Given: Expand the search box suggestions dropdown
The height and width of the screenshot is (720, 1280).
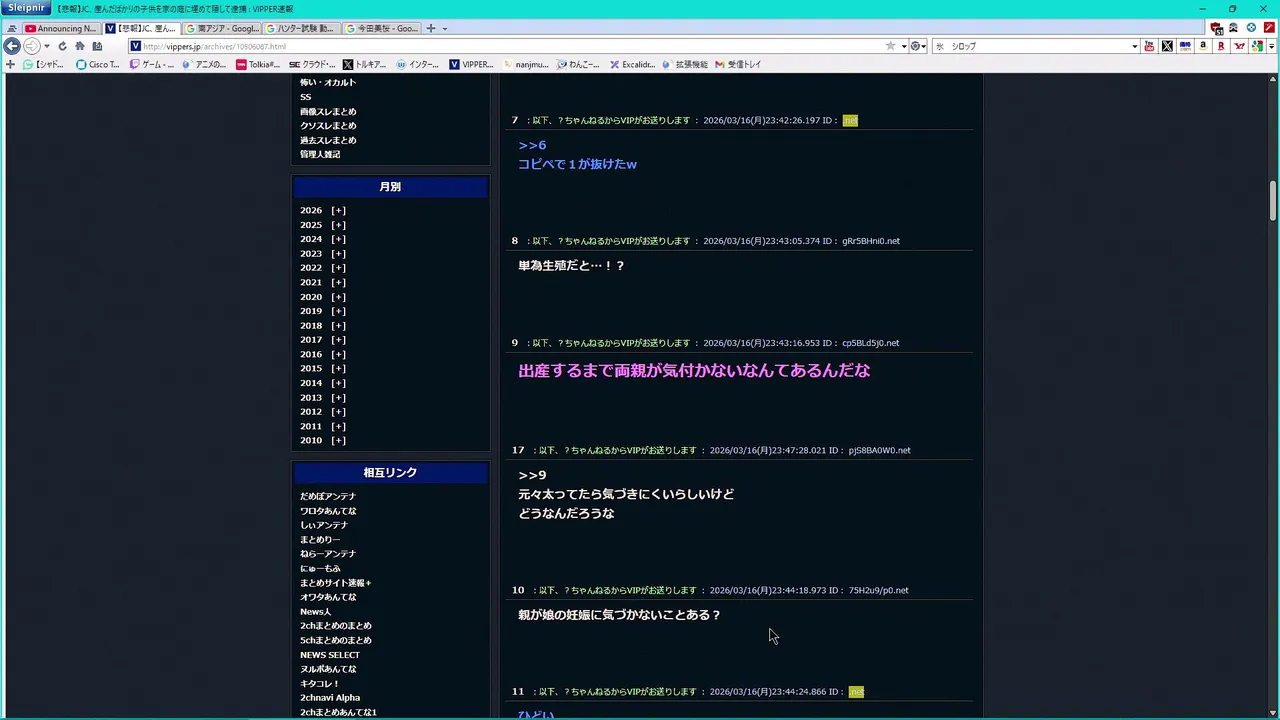Looking at the screenshot, I should (x=1134, y=46).
